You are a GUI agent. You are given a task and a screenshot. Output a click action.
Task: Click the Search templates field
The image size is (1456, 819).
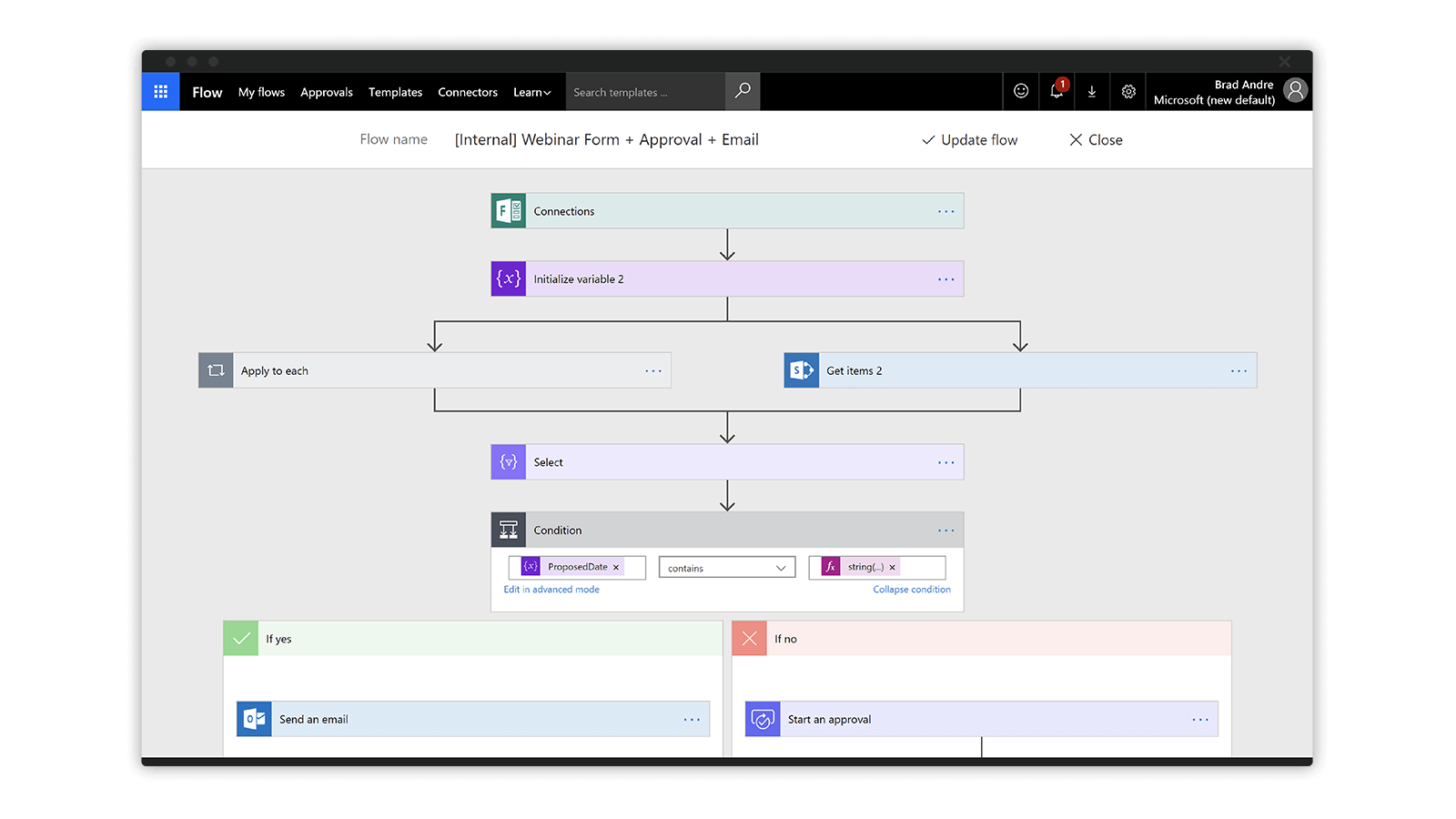click(x=645, y=92)
